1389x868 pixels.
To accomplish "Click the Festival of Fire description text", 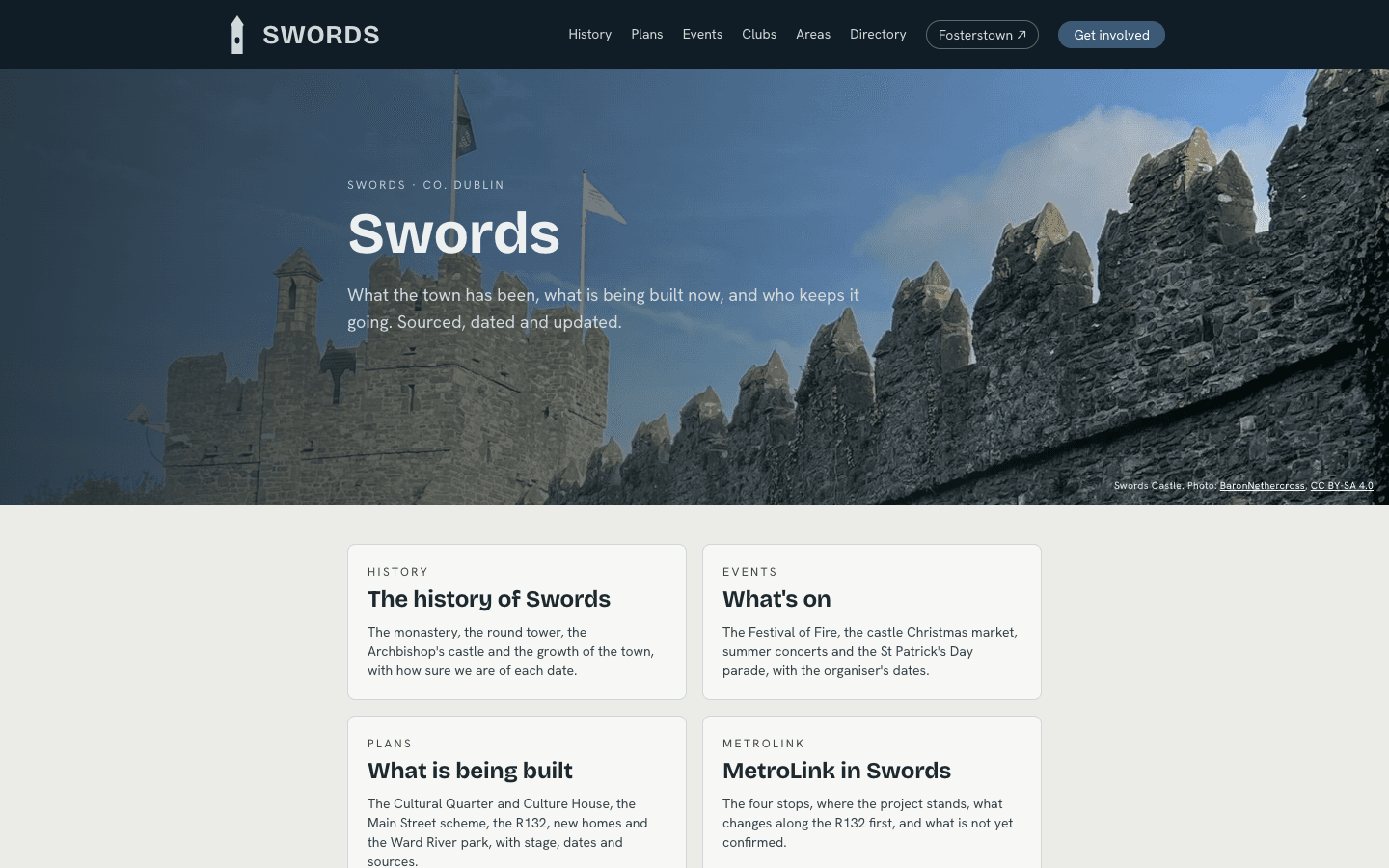I will (x=870, y=651).
